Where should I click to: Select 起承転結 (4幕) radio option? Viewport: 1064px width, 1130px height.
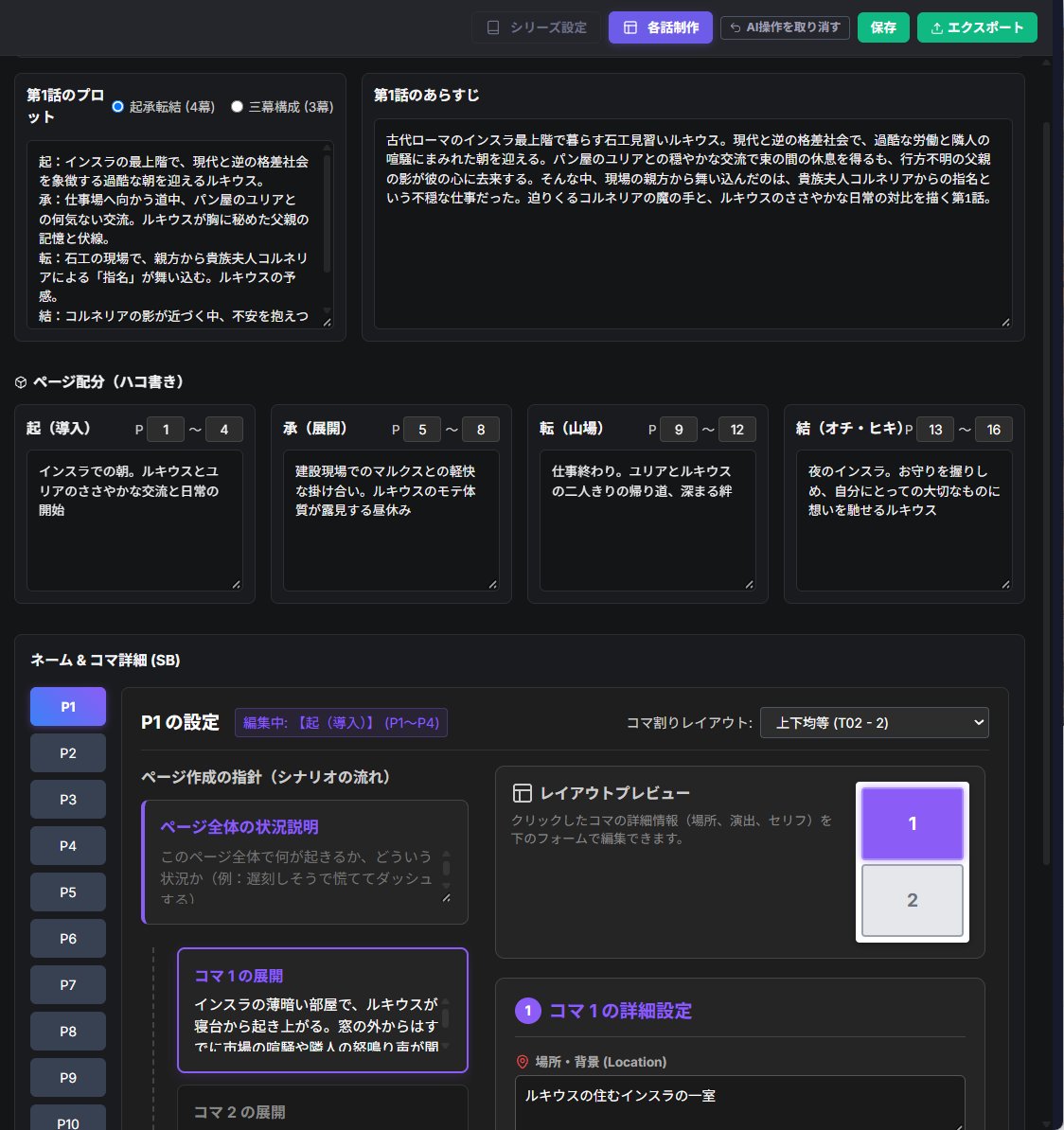point(118,107)
